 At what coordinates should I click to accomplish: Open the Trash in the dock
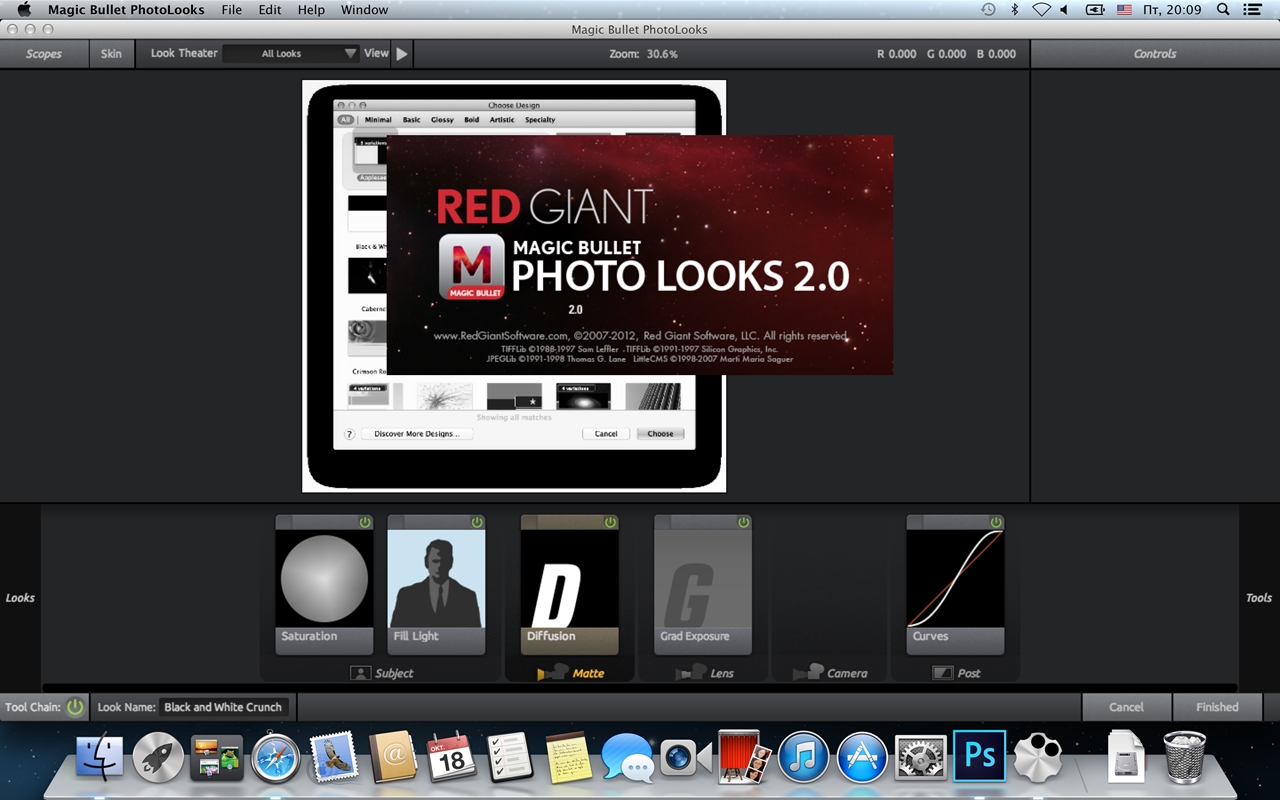[x=1185, y=759]
